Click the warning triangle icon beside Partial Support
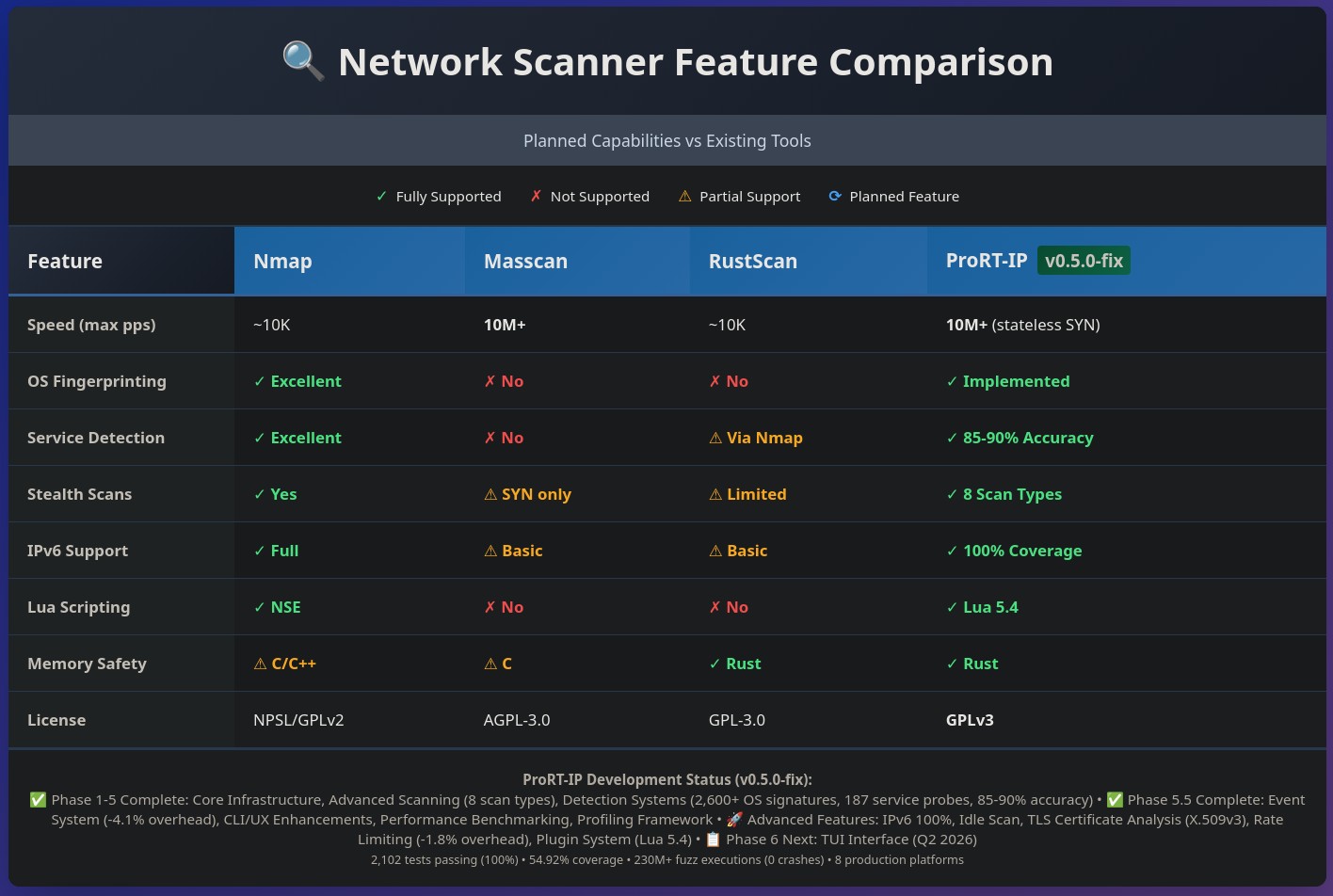Screen dimensions: 1333x896 point(684,196)
